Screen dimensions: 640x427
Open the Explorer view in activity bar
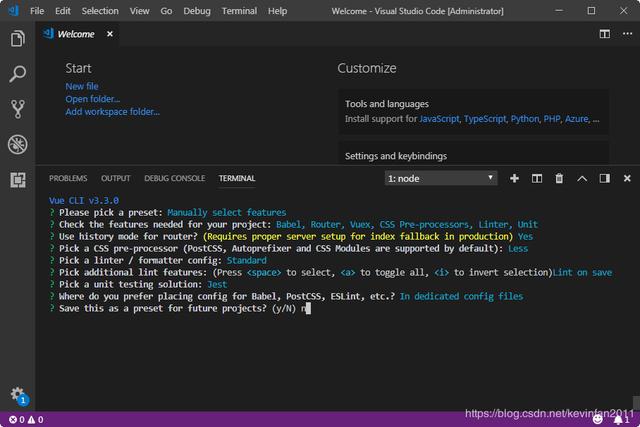[x=18, y=39]
